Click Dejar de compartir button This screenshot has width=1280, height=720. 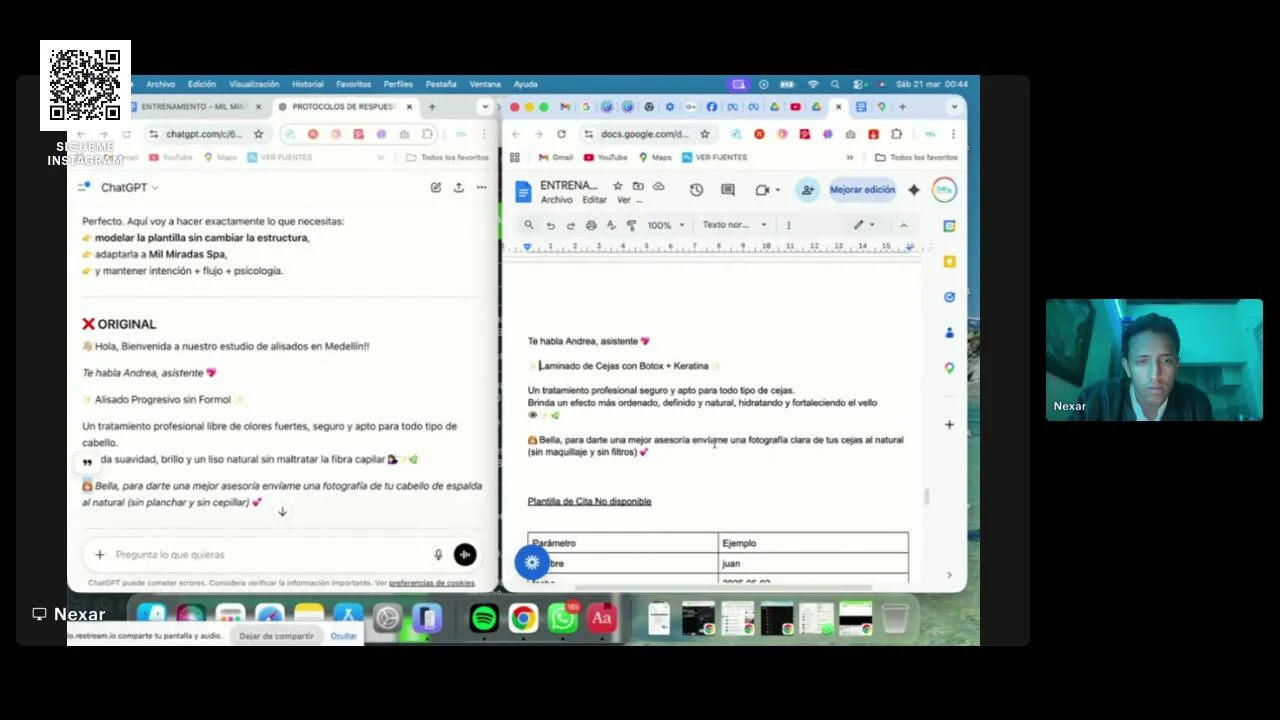coord(276,636)
